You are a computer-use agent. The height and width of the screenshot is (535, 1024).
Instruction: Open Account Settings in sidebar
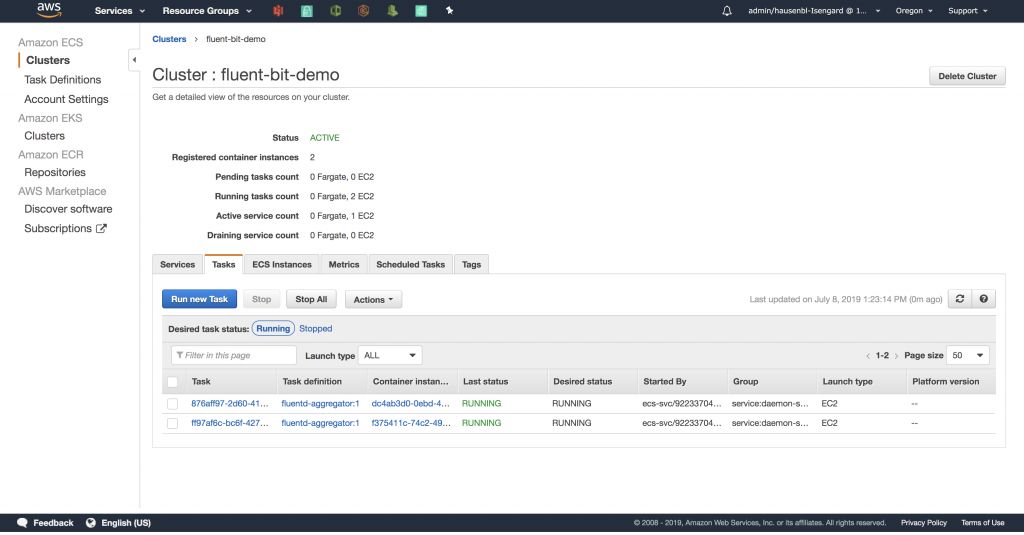pyautogui.click(x=66, y=99)
